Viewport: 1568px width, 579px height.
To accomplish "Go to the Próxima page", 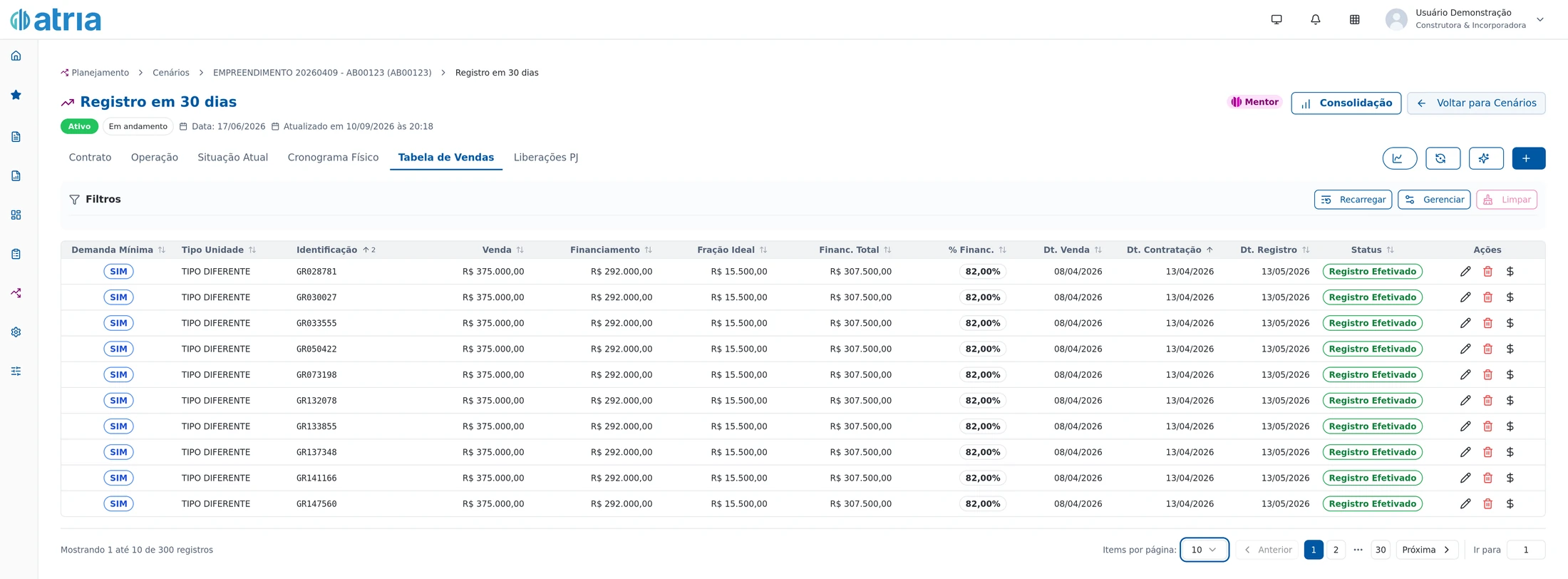I will (x=1427, y=550).
